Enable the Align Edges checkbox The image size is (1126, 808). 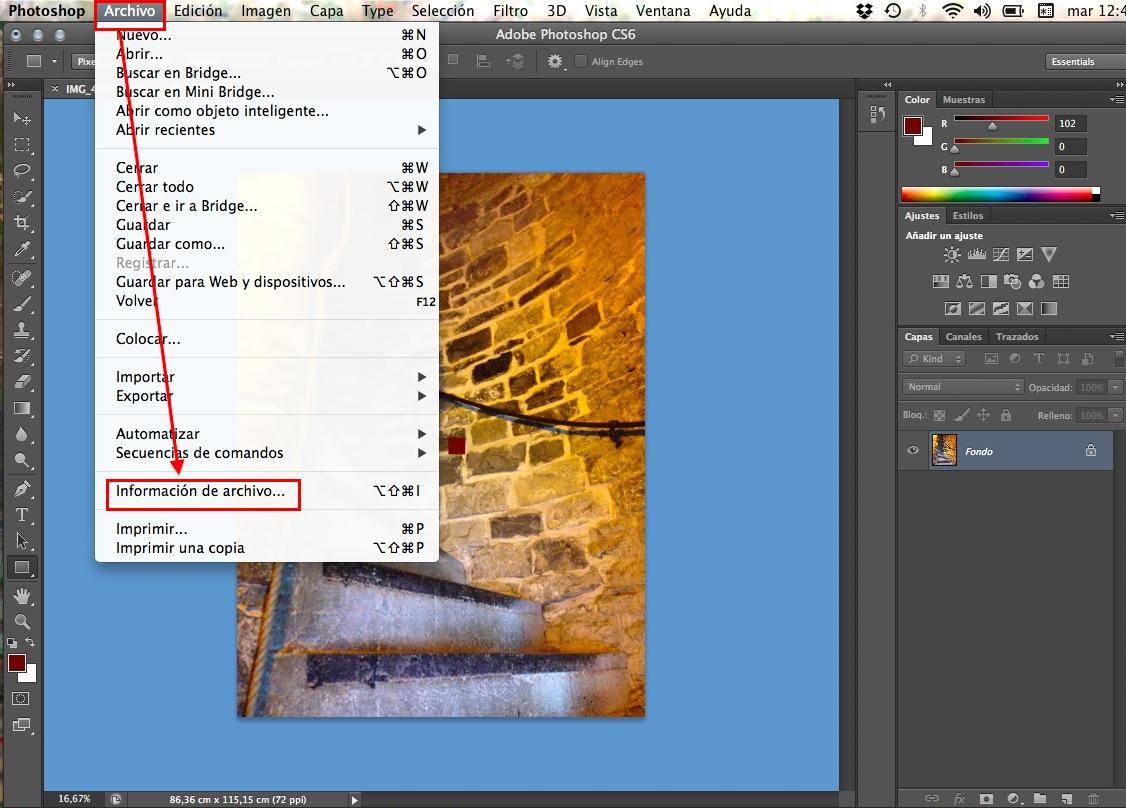[580, 62]
